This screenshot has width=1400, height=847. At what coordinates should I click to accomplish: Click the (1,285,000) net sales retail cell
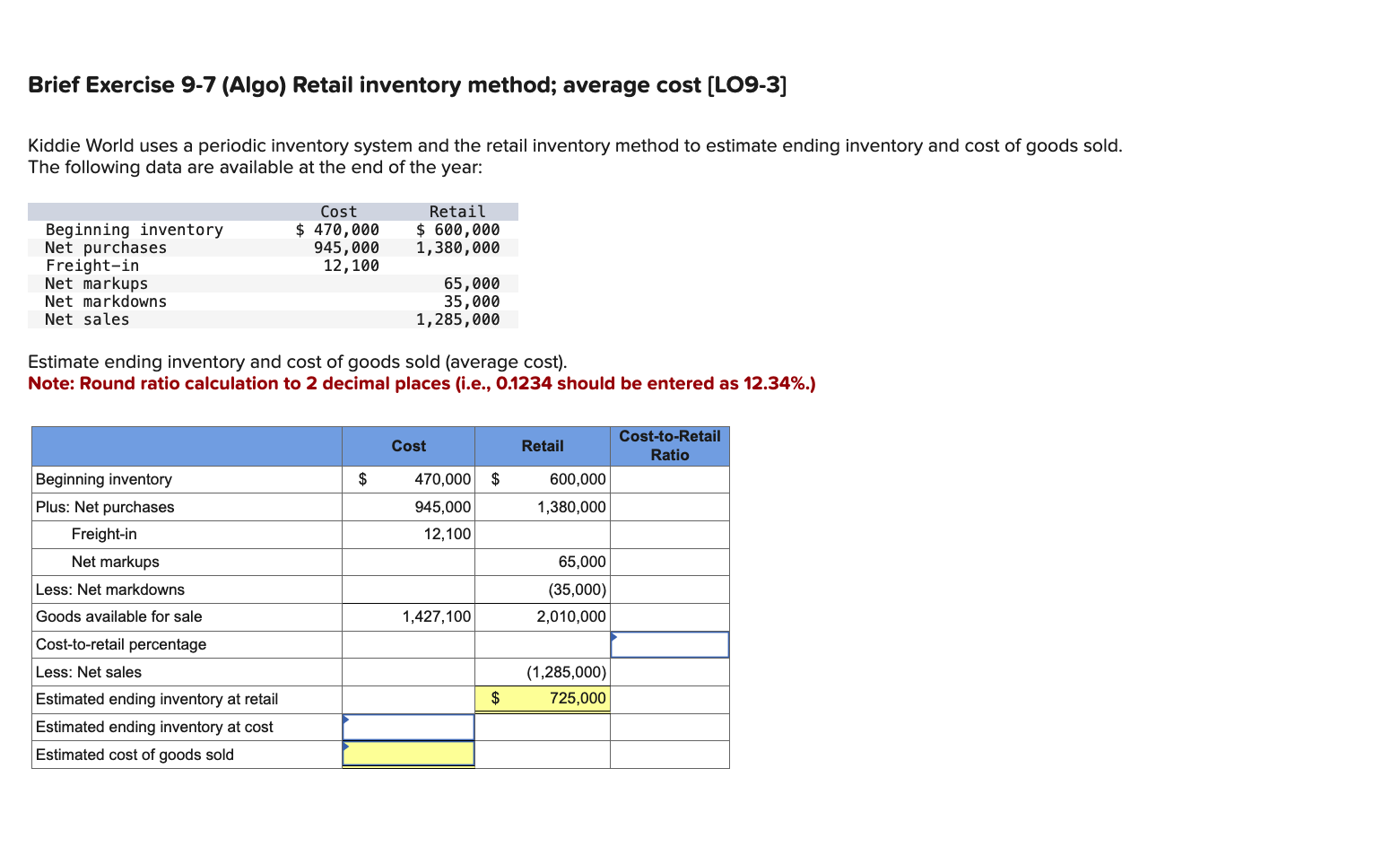click(x=566, y=672)
